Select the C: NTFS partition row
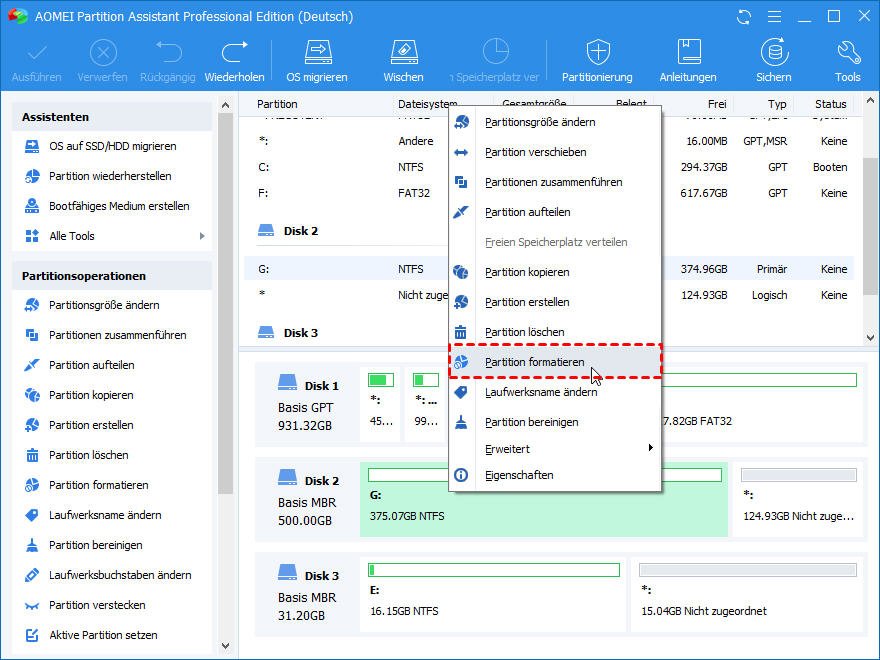This screenshot has height=660, width=880. click(x=549, y=167)
